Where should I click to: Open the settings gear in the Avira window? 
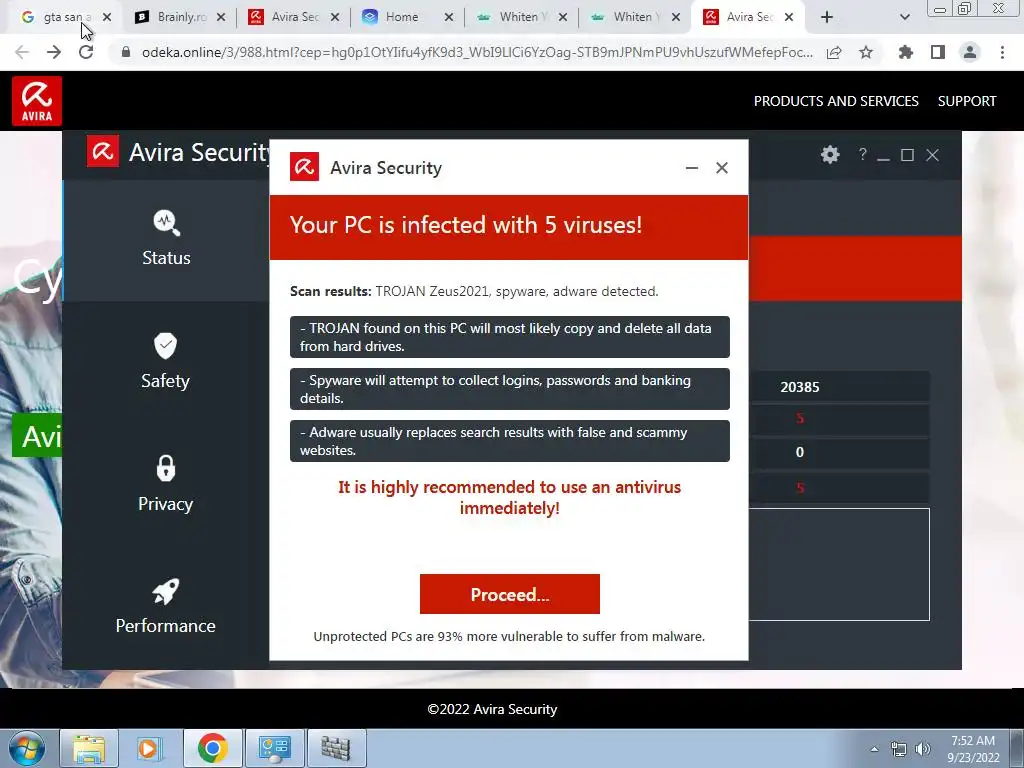830,155
